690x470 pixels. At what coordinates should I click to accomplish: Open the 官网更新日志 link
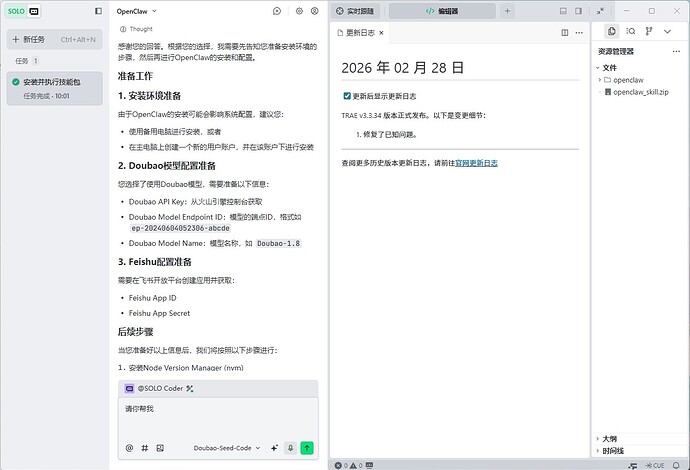coord(476,162)
